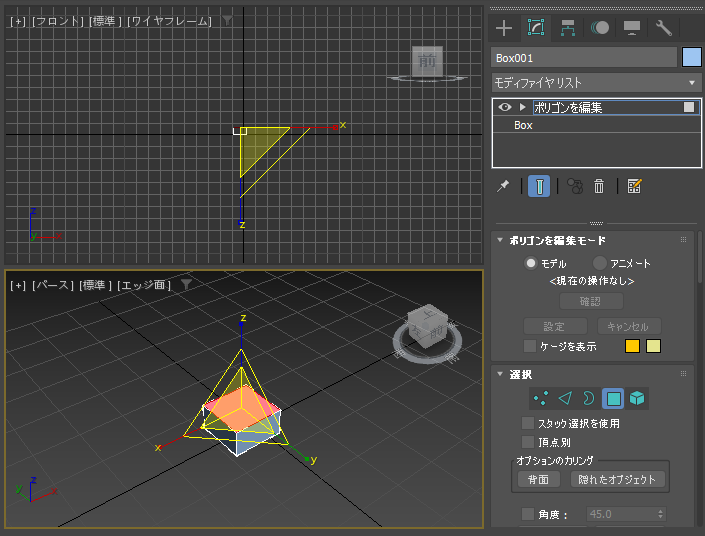Collapse the ポリゴンを編集モード rollout
This screenshot has width=705, height=536.
click(x=500, y=240)
